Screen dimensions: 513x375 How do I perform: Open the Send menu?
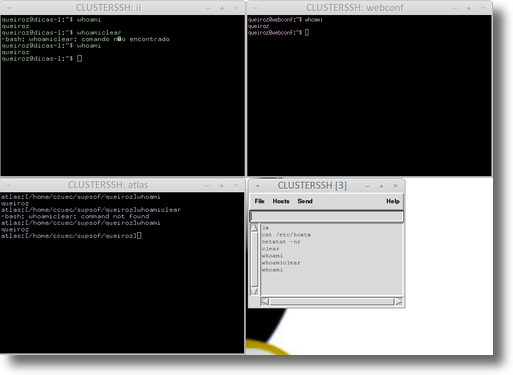click(x=305, y=201)
